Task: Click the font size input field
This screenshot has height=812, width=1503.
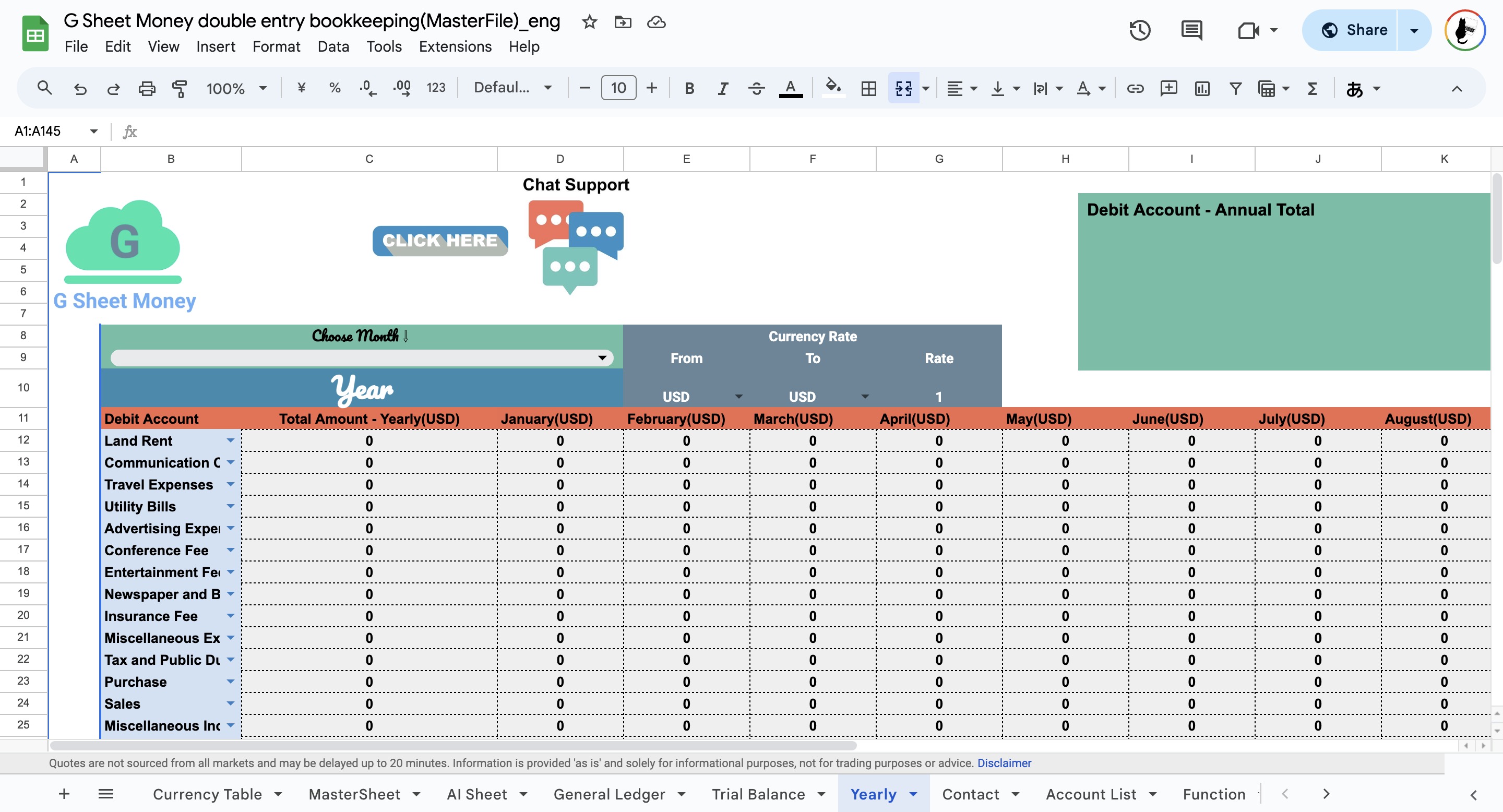Action: [x=618, y=89]
